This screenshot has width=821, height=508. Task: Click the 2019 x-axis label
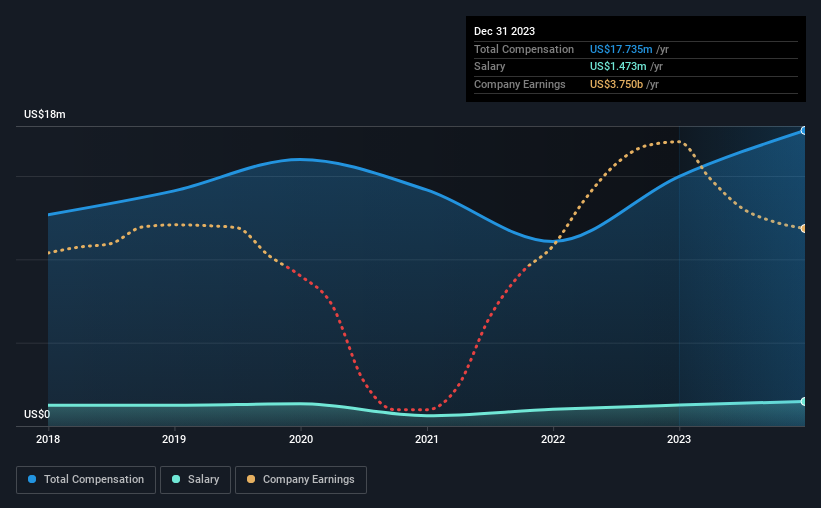point(174,439)
